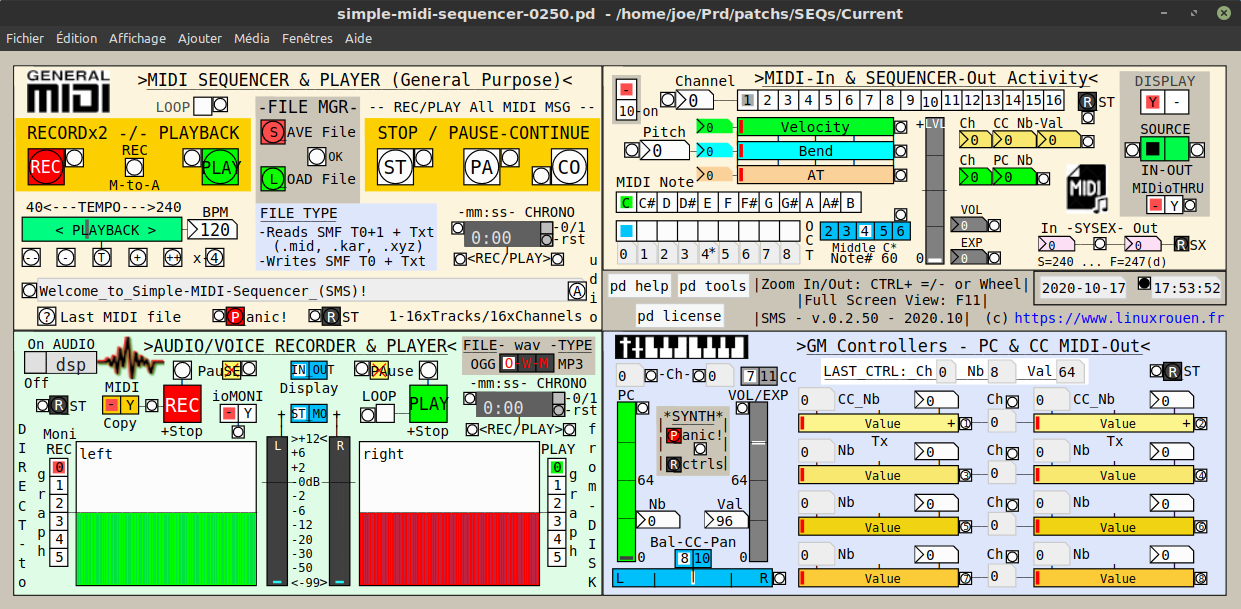1241x609 pixels.
Task: Click the OK bang in FILE MGR
Action: 317,156
